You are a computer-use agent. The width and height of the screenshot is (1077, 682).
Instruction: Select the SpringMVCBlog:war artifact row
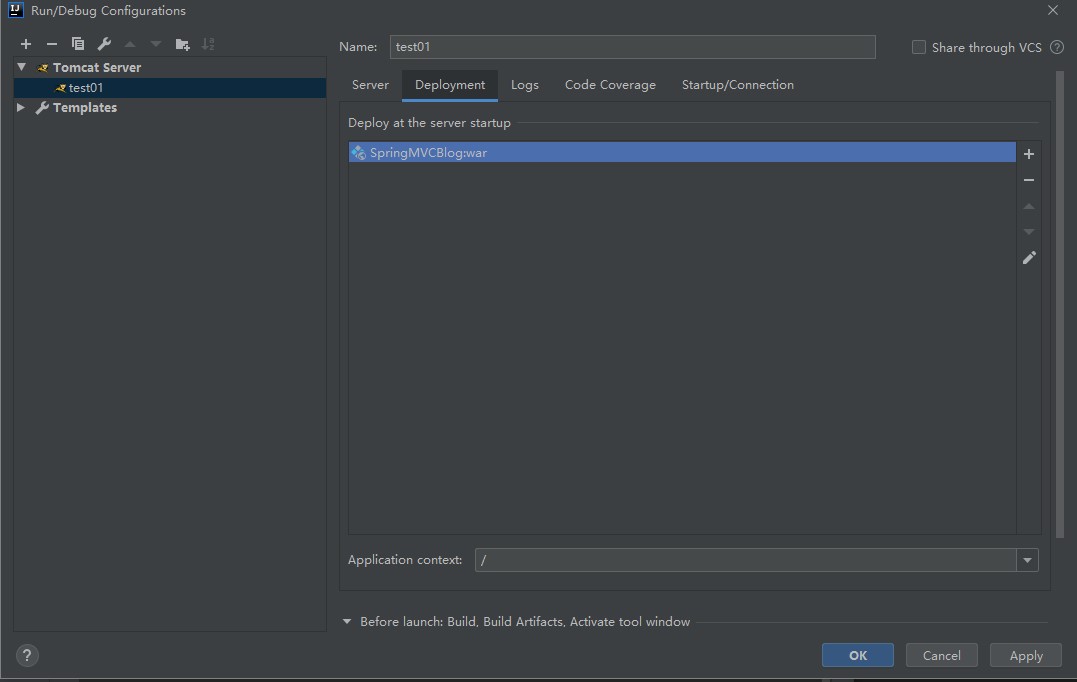682,153
